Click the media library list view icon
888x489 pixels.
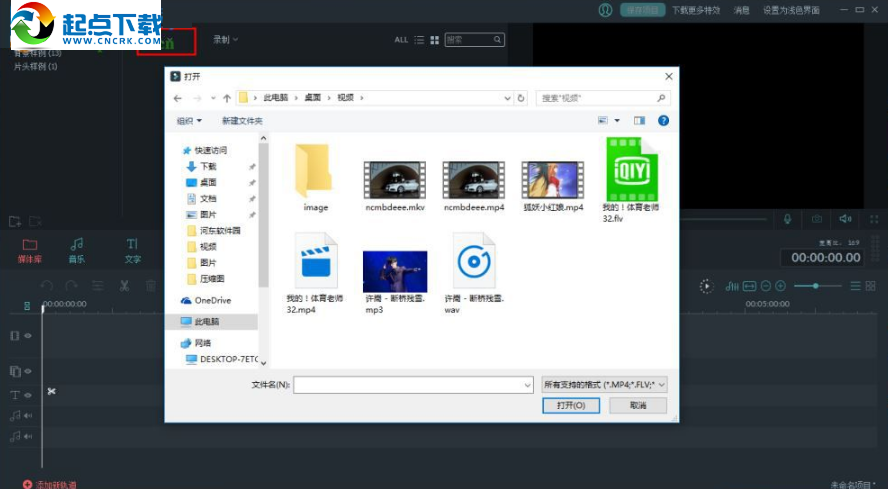coord(419,40)
